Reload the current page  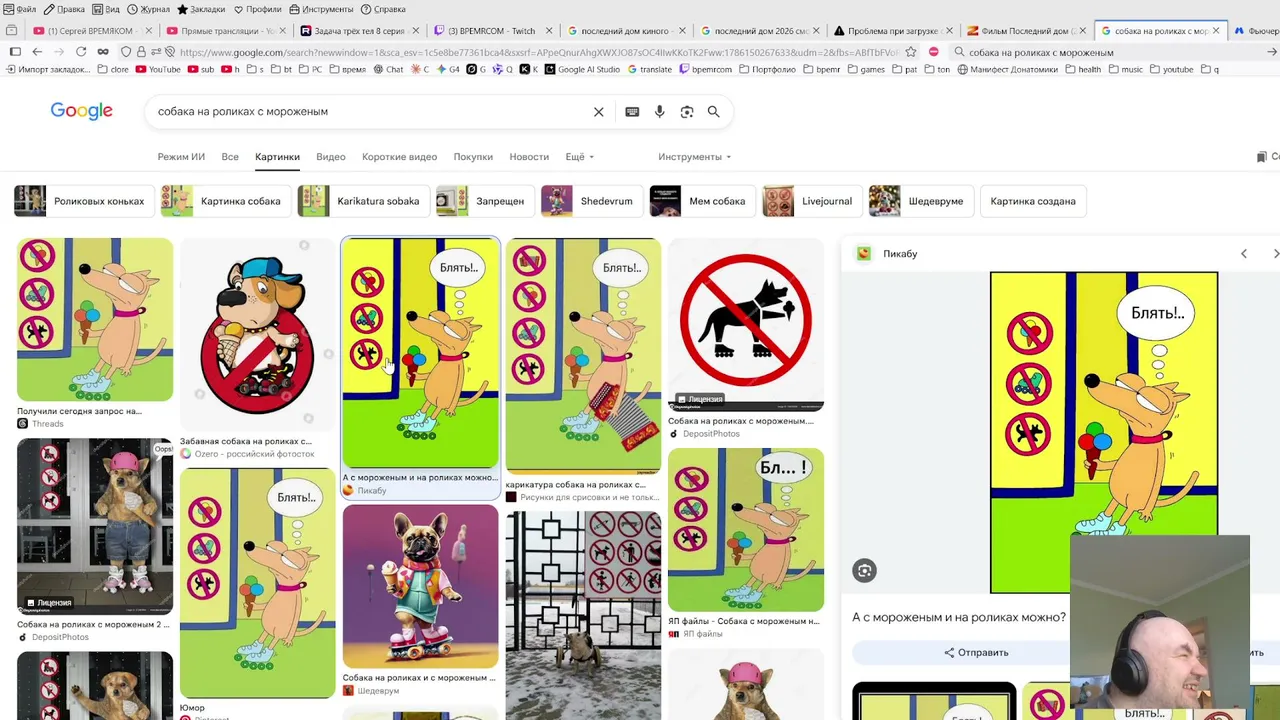tap(81, 52)
